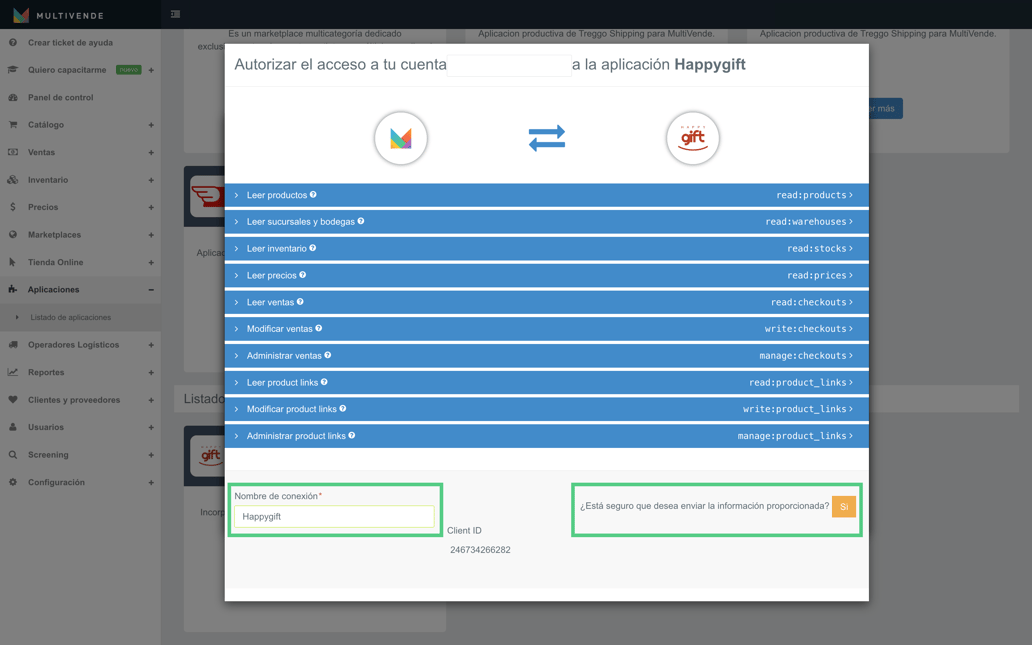Image resolution: width=1032 pixels, height=645 pixels.
Task: Open the Configuración sidebar menu
Action: [x=80, y=482]
